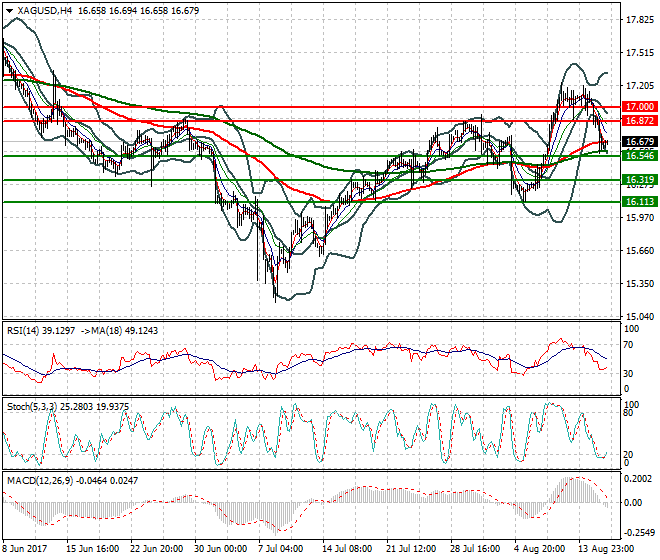Select the MACD(12,26,9) indicator label
660x560 pixels.
coord(40,480)
